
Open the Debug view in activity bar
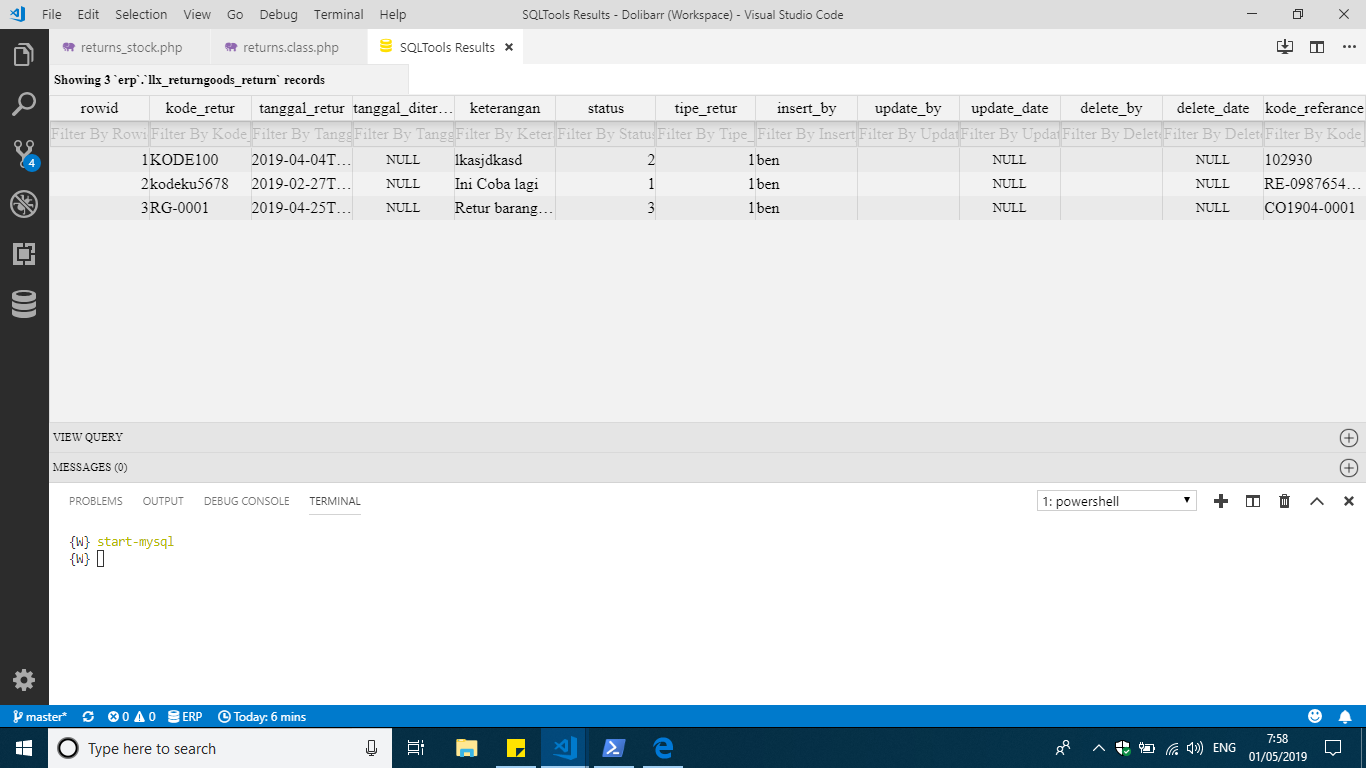[x=24, y=204]
